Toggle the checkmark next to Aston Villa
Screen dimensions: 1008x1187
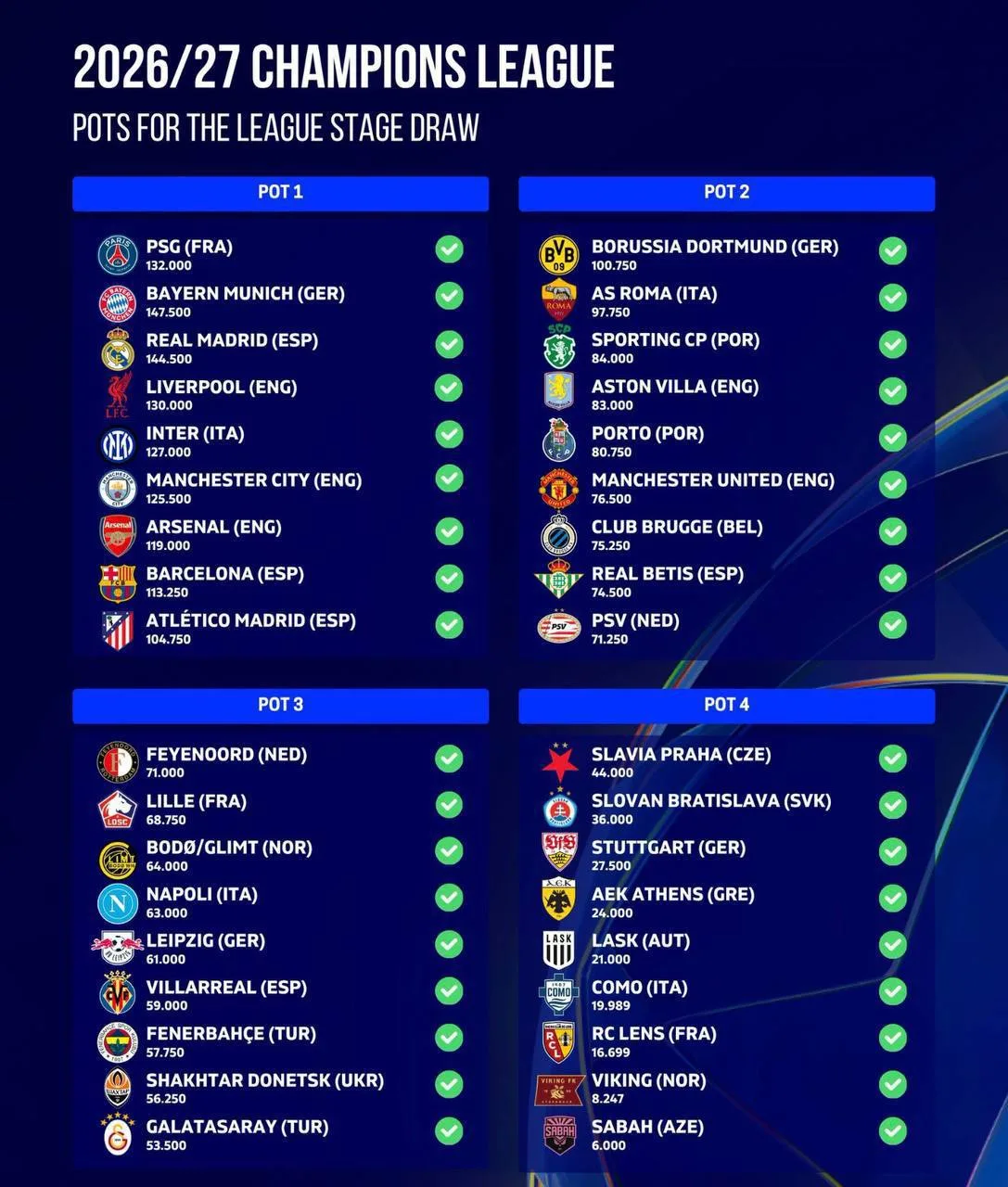click(893, 390)
